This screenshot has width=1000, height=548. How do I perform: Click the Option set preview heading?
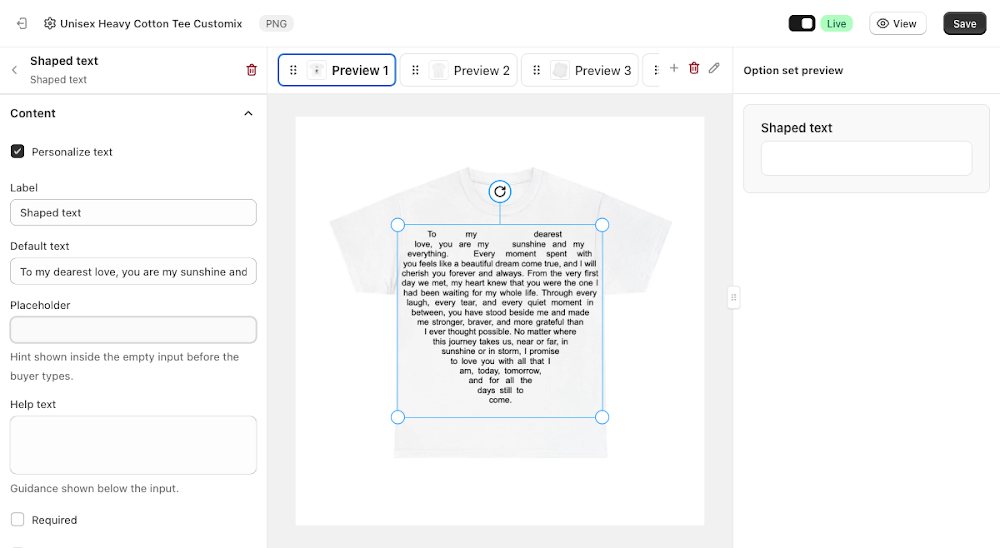(793, 70)
